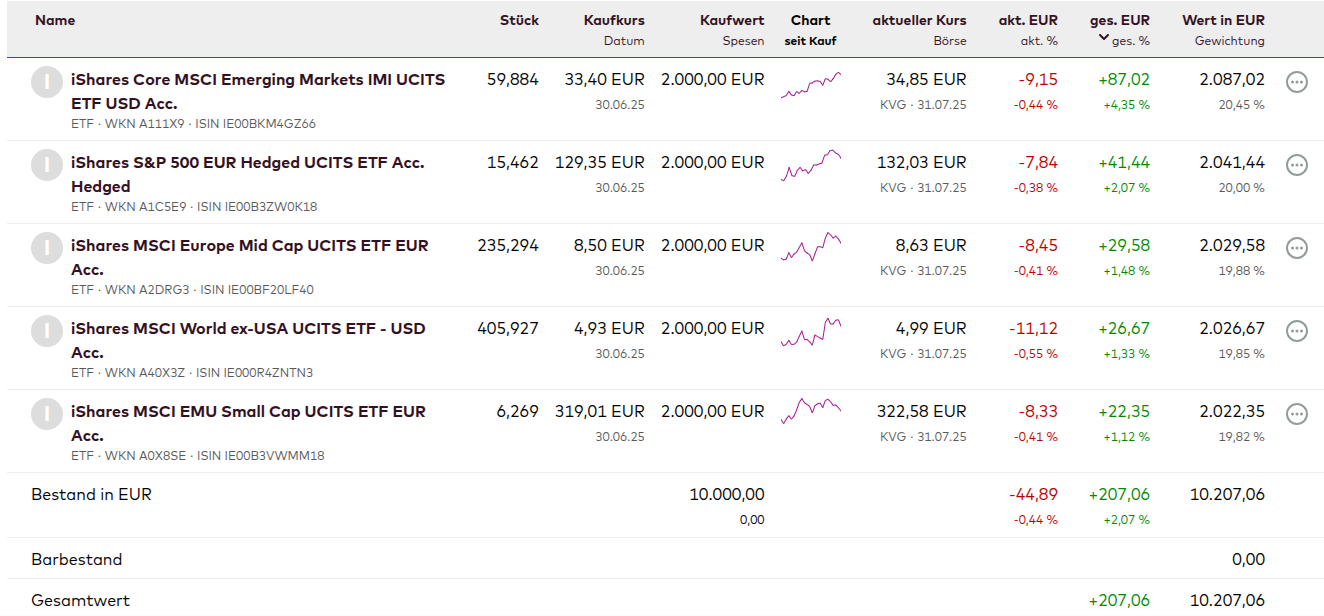Toggle sort arrow on ges. EUR column
1324x616 pixels.
(x=1103, y=38)
